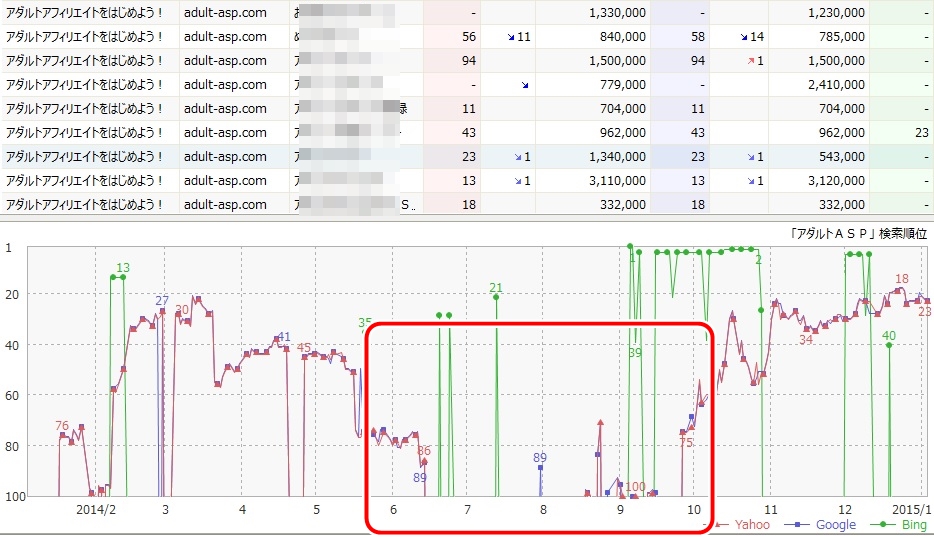The height and width of the screenshot is (537, 934).
Task: Click the Google legend entry in the chart
Action: point(821,524)
